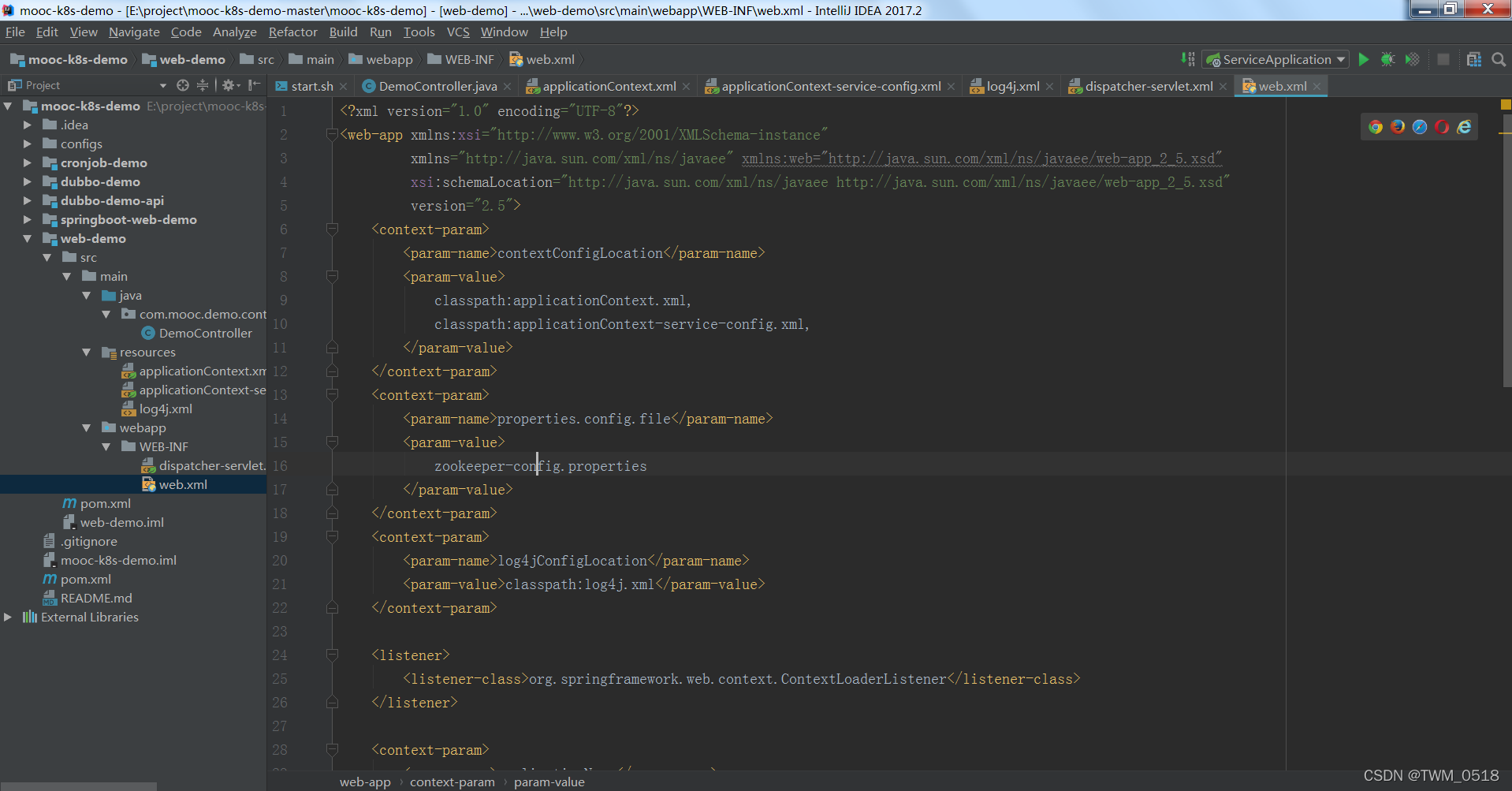The height and width of the screenshot is (791, 1512).
Task: Collapse the web-demo module
Action: click(x=28, y=238)
